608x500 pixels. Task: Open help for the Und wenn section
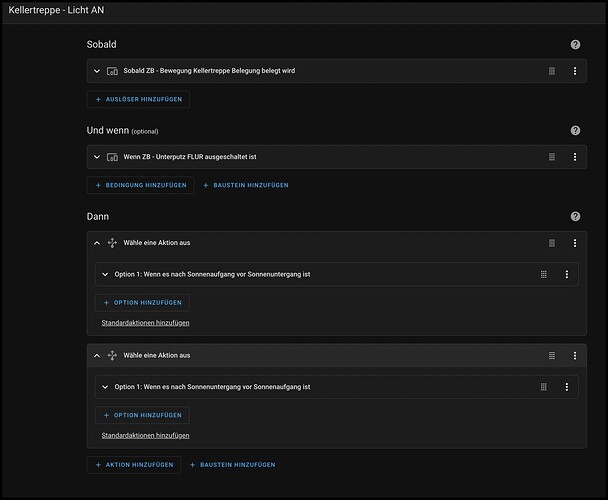pos(575,131)
